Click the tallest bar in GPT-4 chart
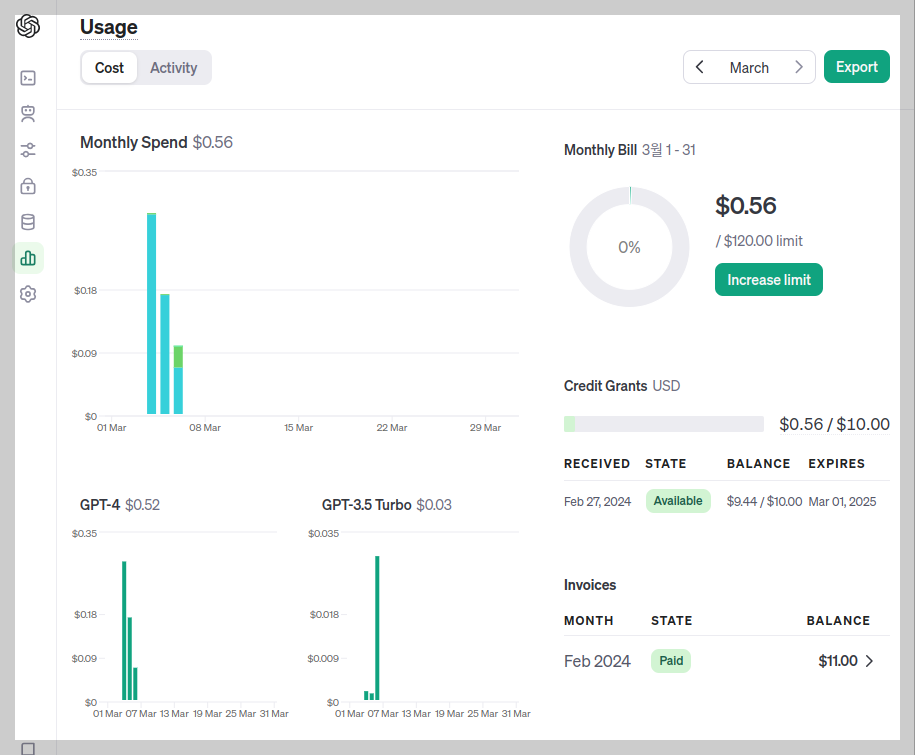The image size is (915, 755). coord(124,630)
